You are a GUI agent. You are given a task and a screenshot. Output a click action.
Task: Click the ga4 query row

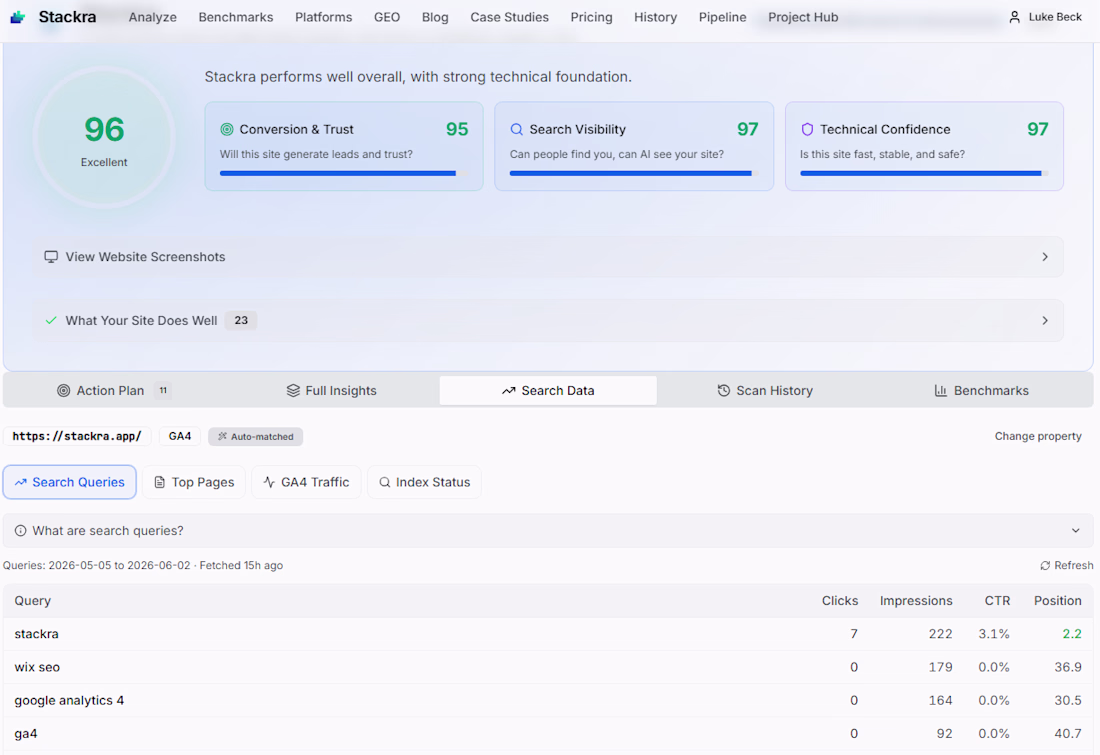tap(548, 734)
